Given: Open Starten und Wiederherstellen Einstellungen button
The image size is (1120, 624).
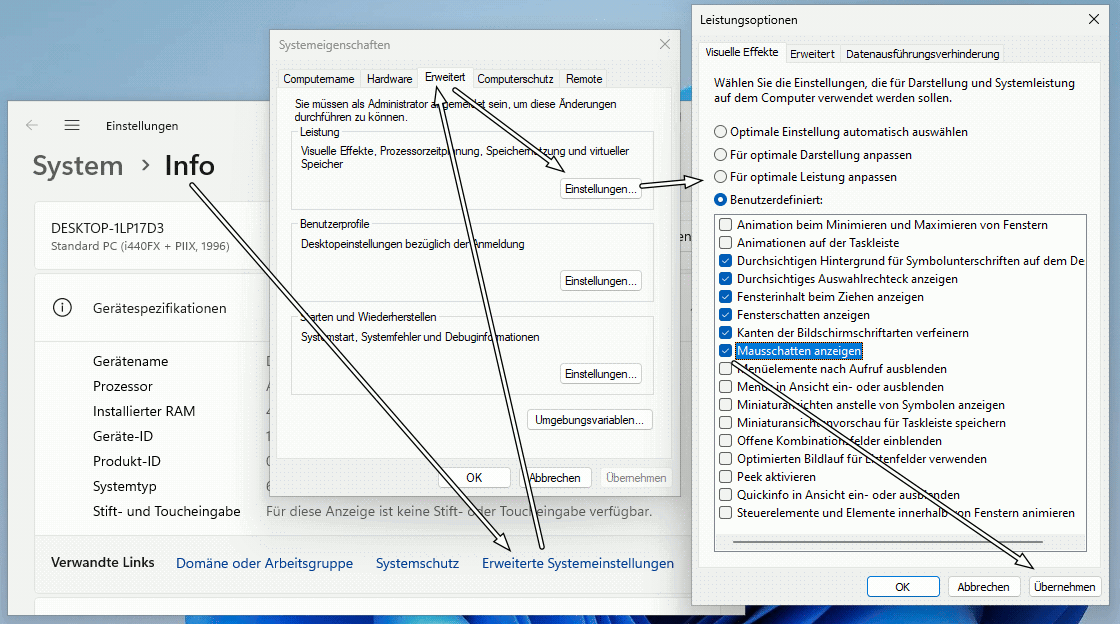Looking at the screenshot, I should click(600, 373).
